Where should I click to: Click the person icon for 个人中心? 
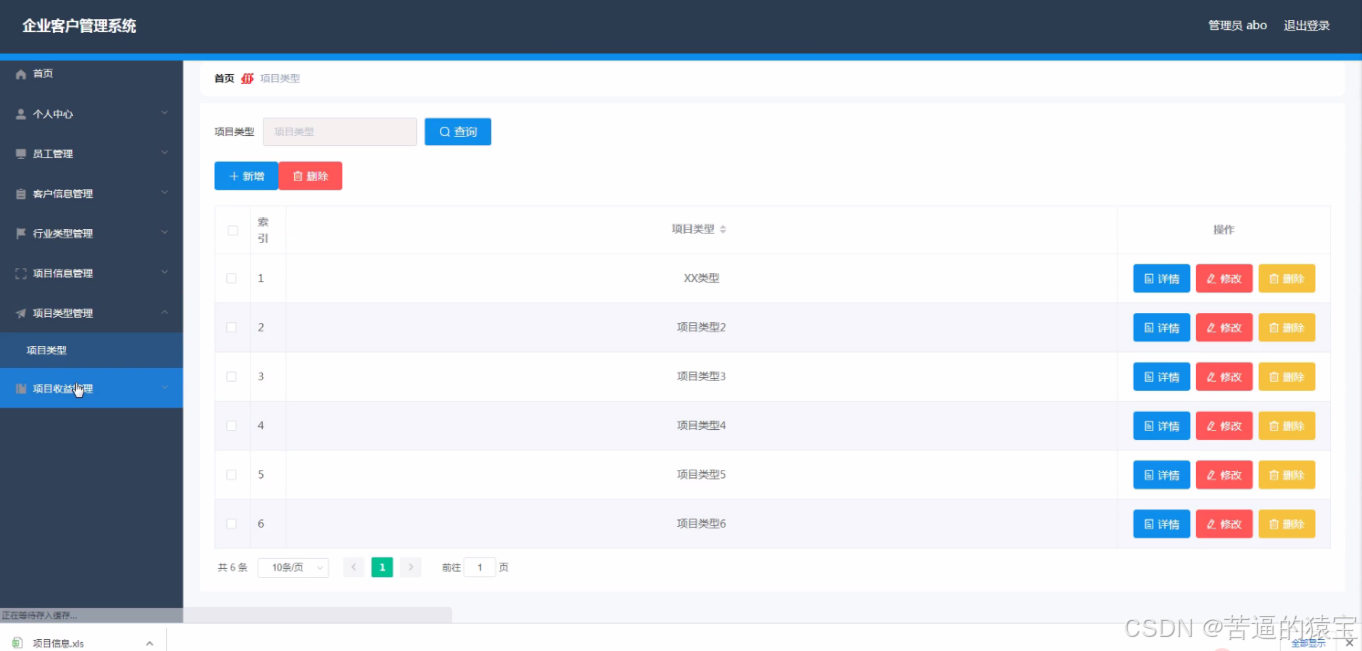pos(21,114)
